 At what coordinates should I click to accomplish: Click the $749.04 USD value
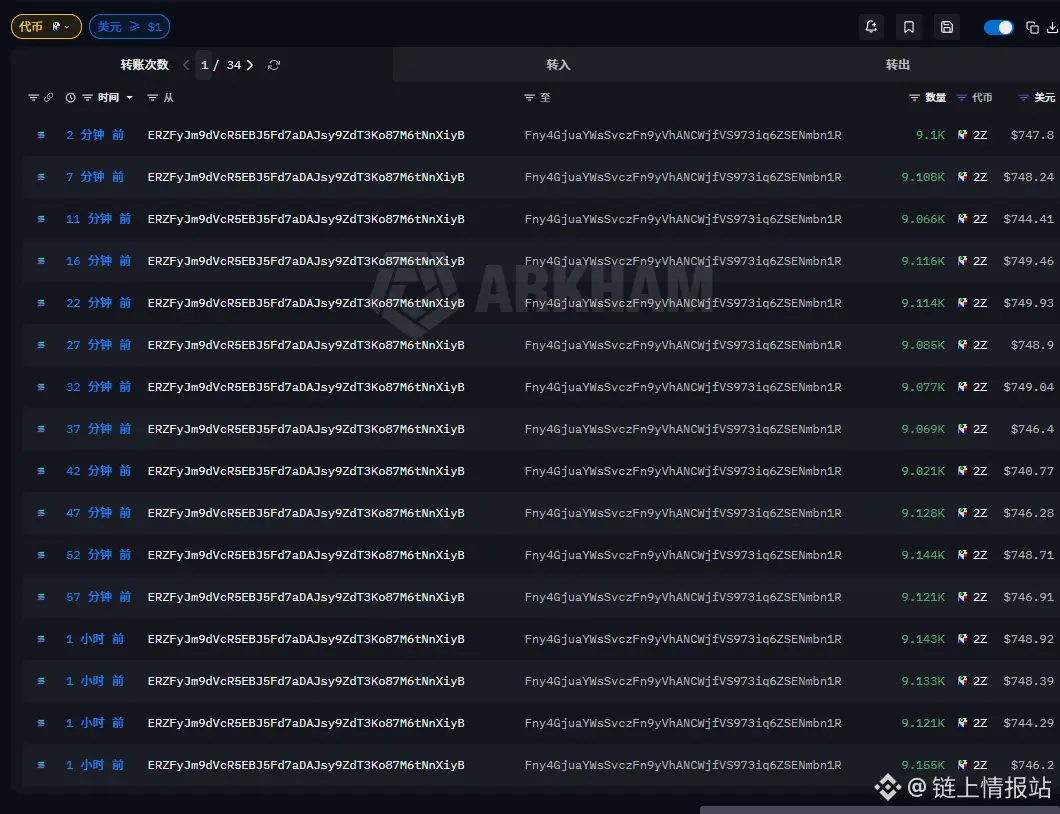click(x=1028, y=387)
